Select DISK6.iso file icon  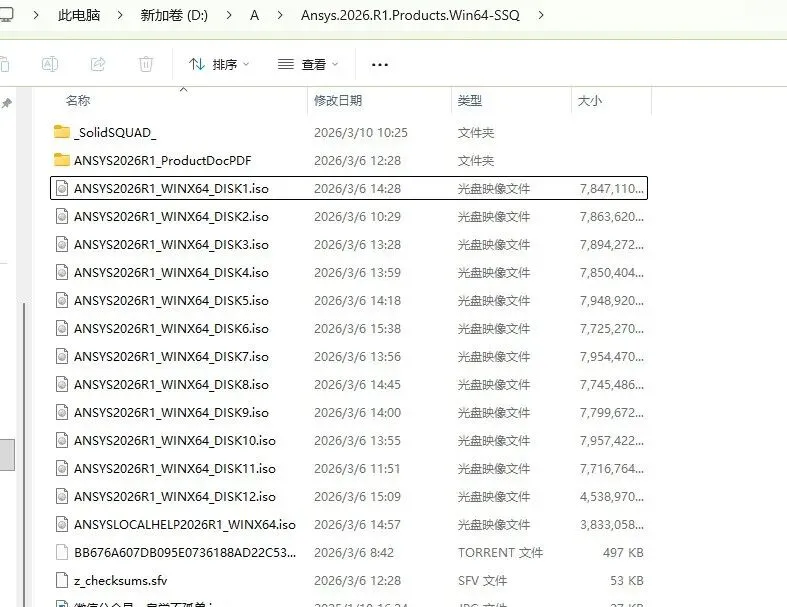(x=62, y=328)
